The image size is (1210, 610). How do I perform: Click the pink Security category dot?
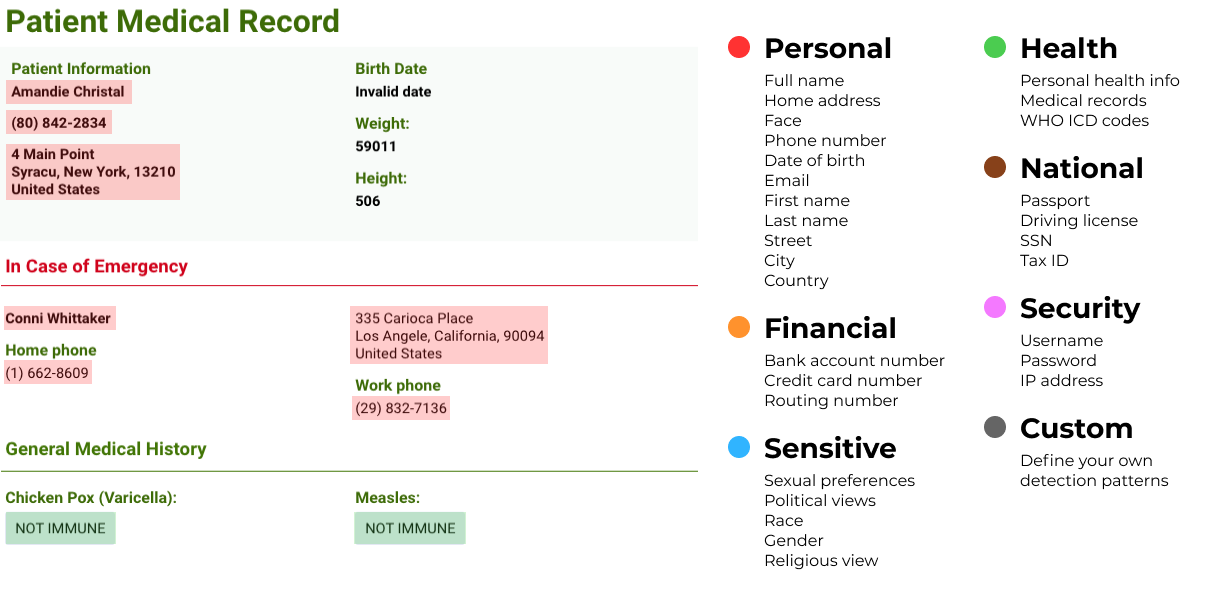pos(995,307)
